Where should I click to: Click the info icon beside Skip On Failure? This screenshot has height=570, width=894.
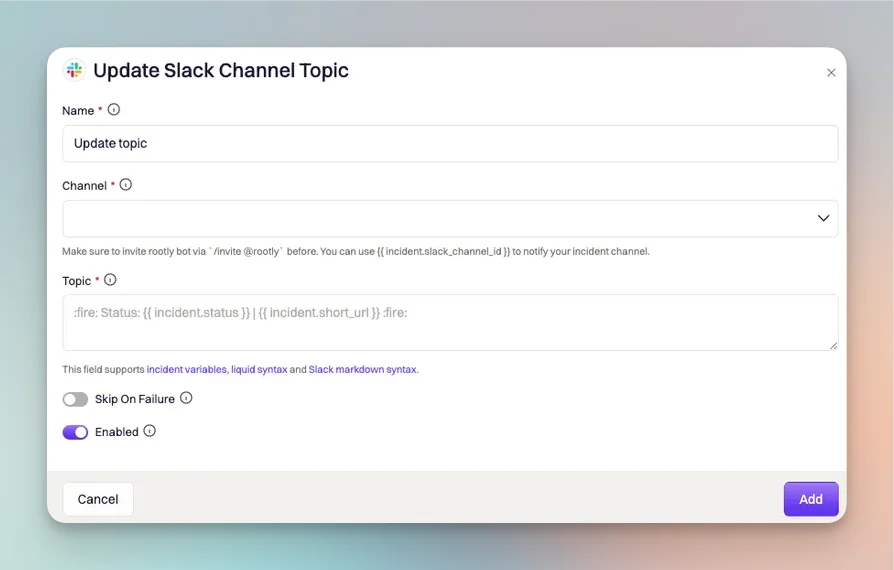tap(186, 398)
